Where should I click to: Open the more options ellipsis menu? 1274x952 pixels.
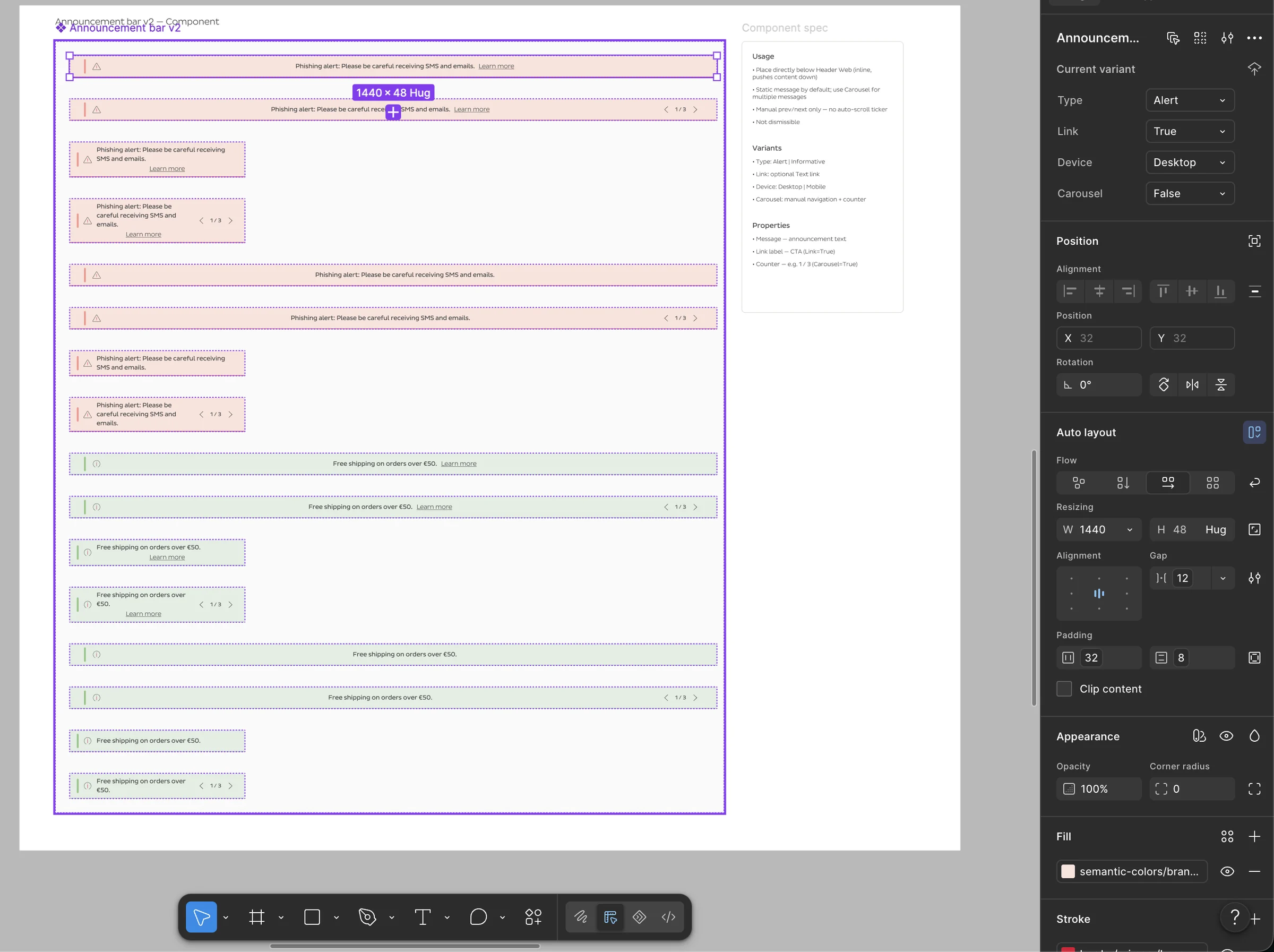1254,38
